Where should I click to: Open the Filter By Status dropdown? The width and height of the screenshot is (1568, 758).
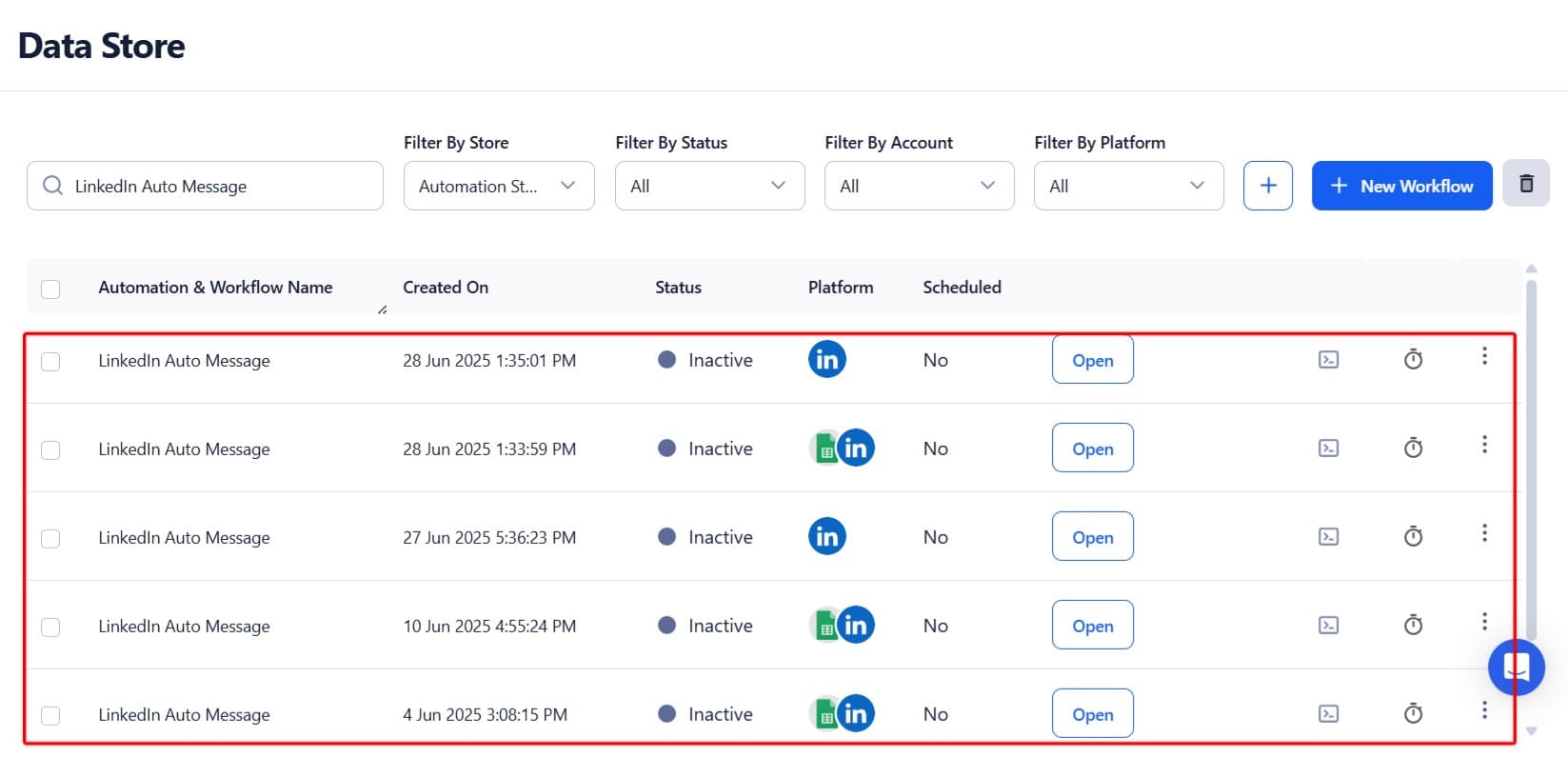point(709,186)
